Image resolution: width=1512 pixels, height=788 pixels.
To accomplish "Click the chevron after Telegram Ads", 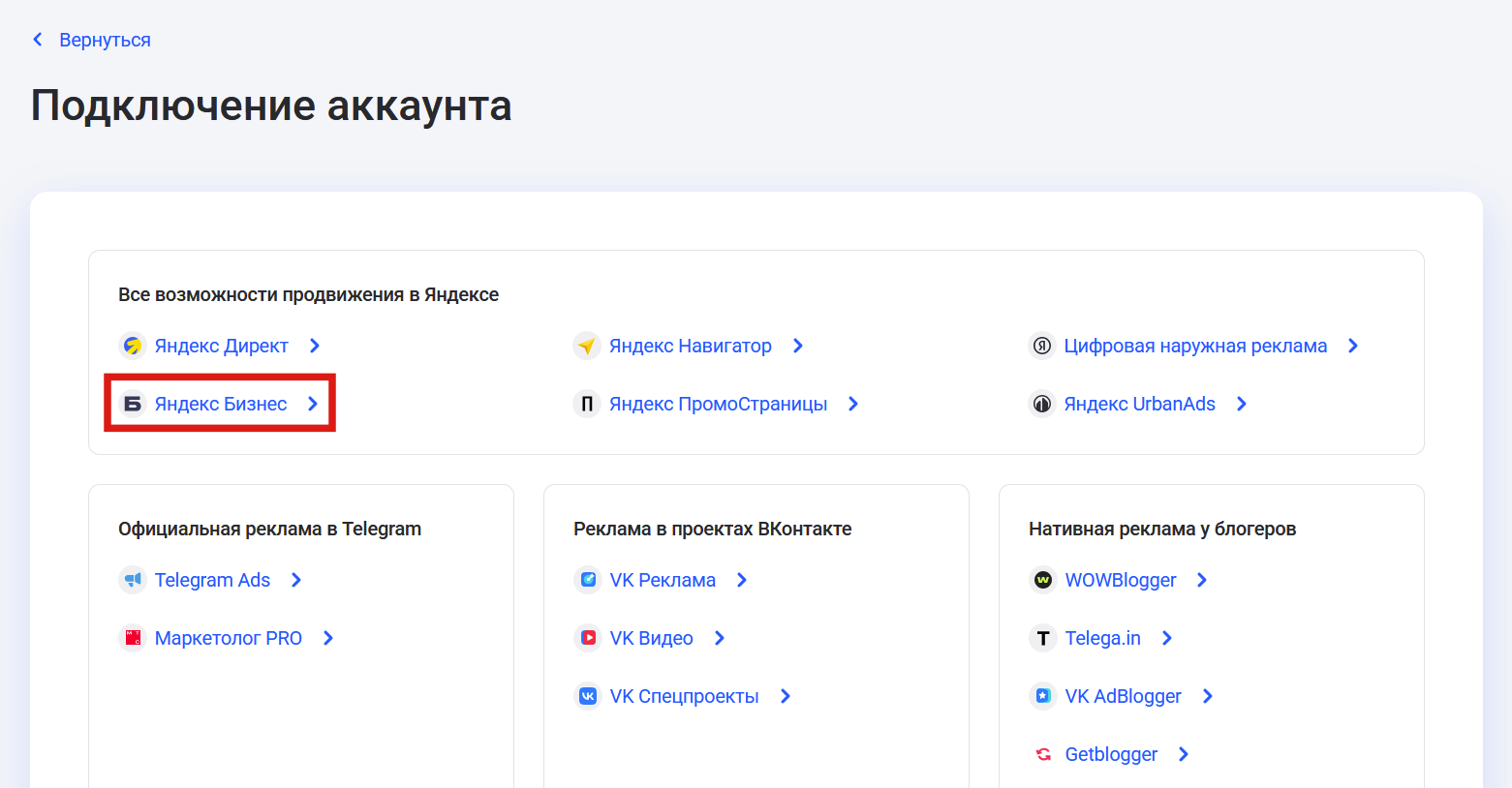I will click(296, 580).
